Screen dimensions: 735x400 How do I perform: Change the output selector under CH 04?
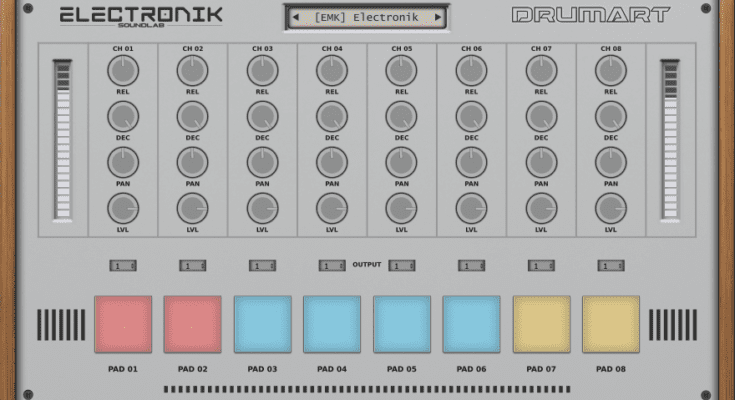(x=332, y=266)
